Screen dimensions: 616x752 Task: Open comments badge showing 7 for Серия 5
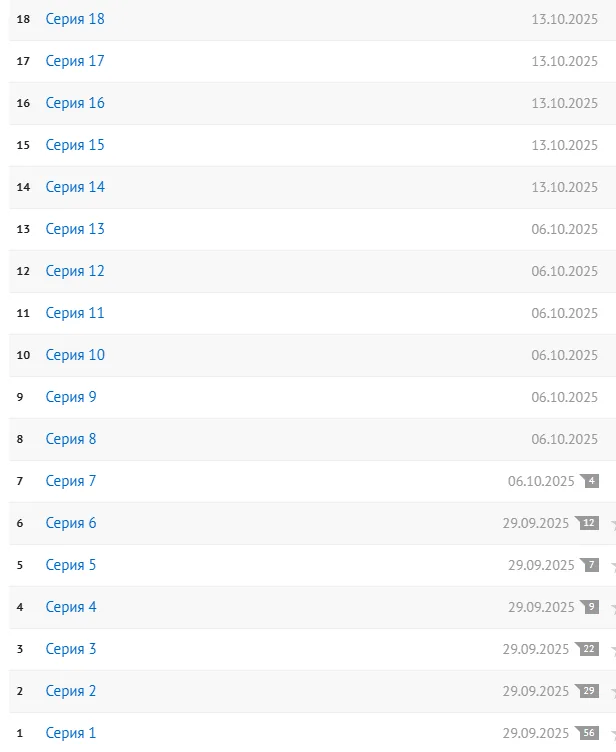coord(590,565)
